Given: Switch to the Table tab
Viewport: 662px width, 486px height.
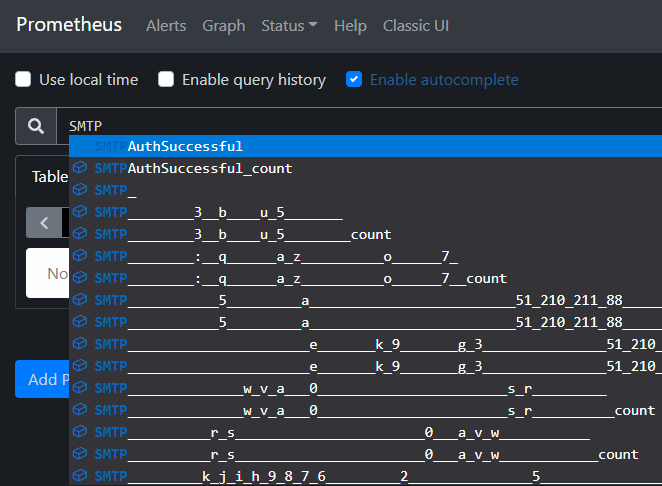Looking at the screenshot, I should [50, 176].
